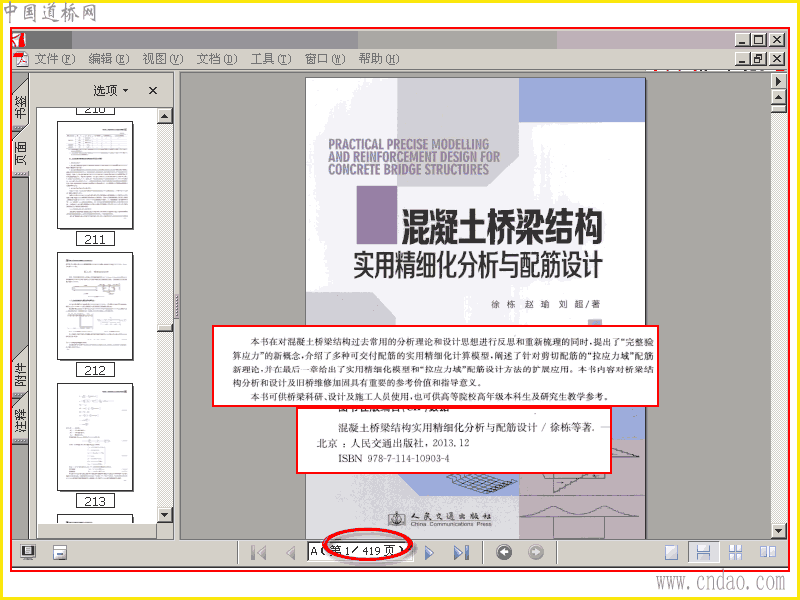Switch to the 页面 side tab
The image size is (800, 600).
tap(20, 152)
